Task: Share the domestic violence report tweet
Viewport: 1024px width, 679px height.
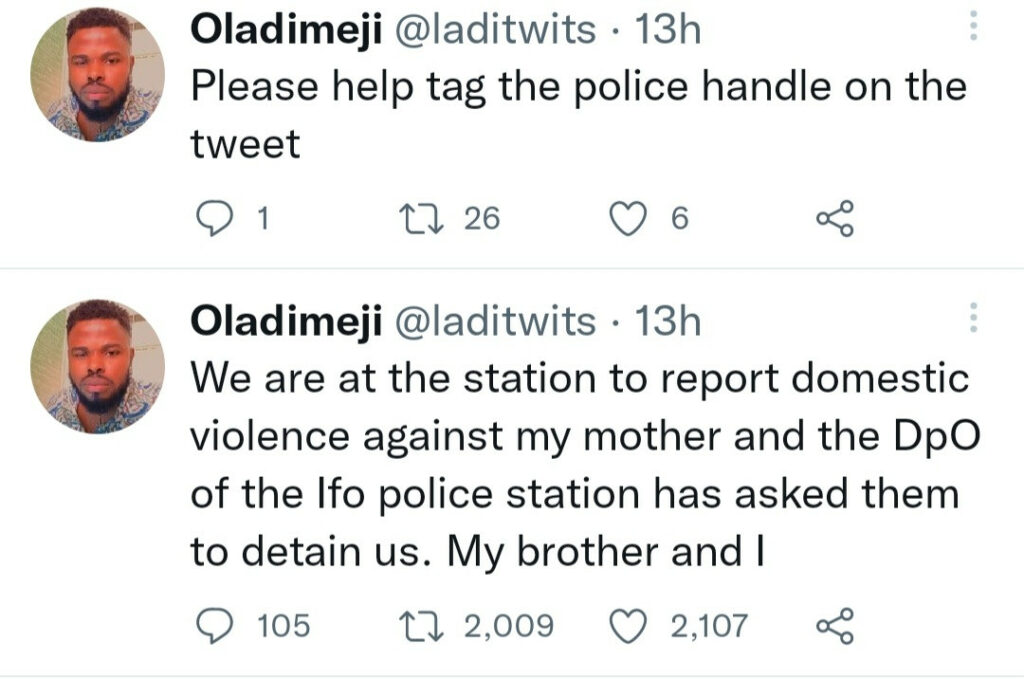Action: [x=834, y=626]
